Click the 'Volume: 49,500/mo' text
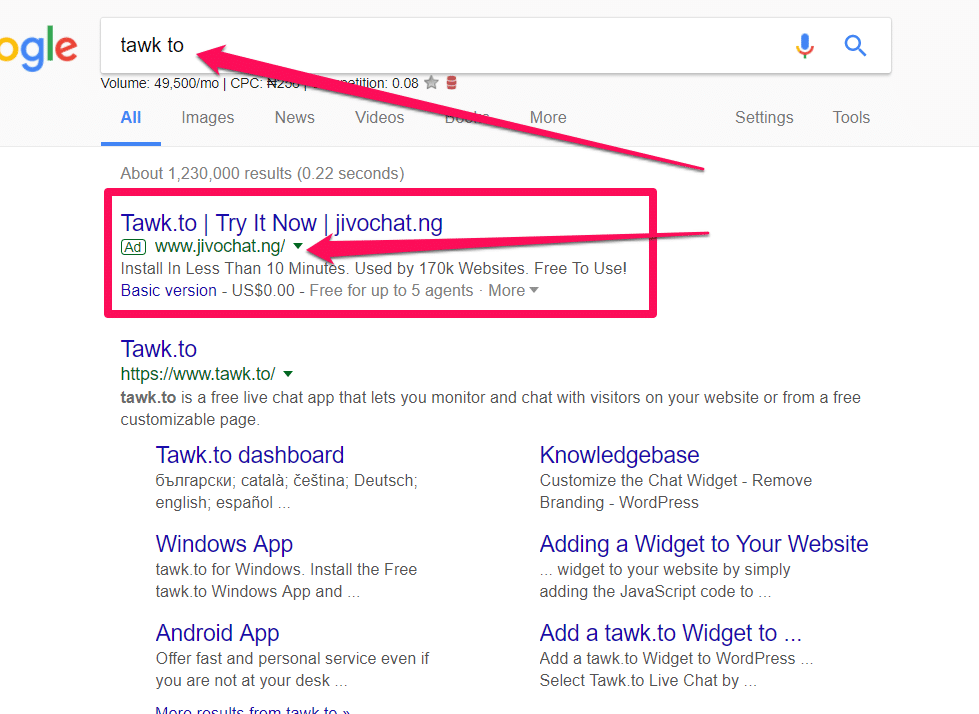Screen dimensions: 979x714 (160, 84)
